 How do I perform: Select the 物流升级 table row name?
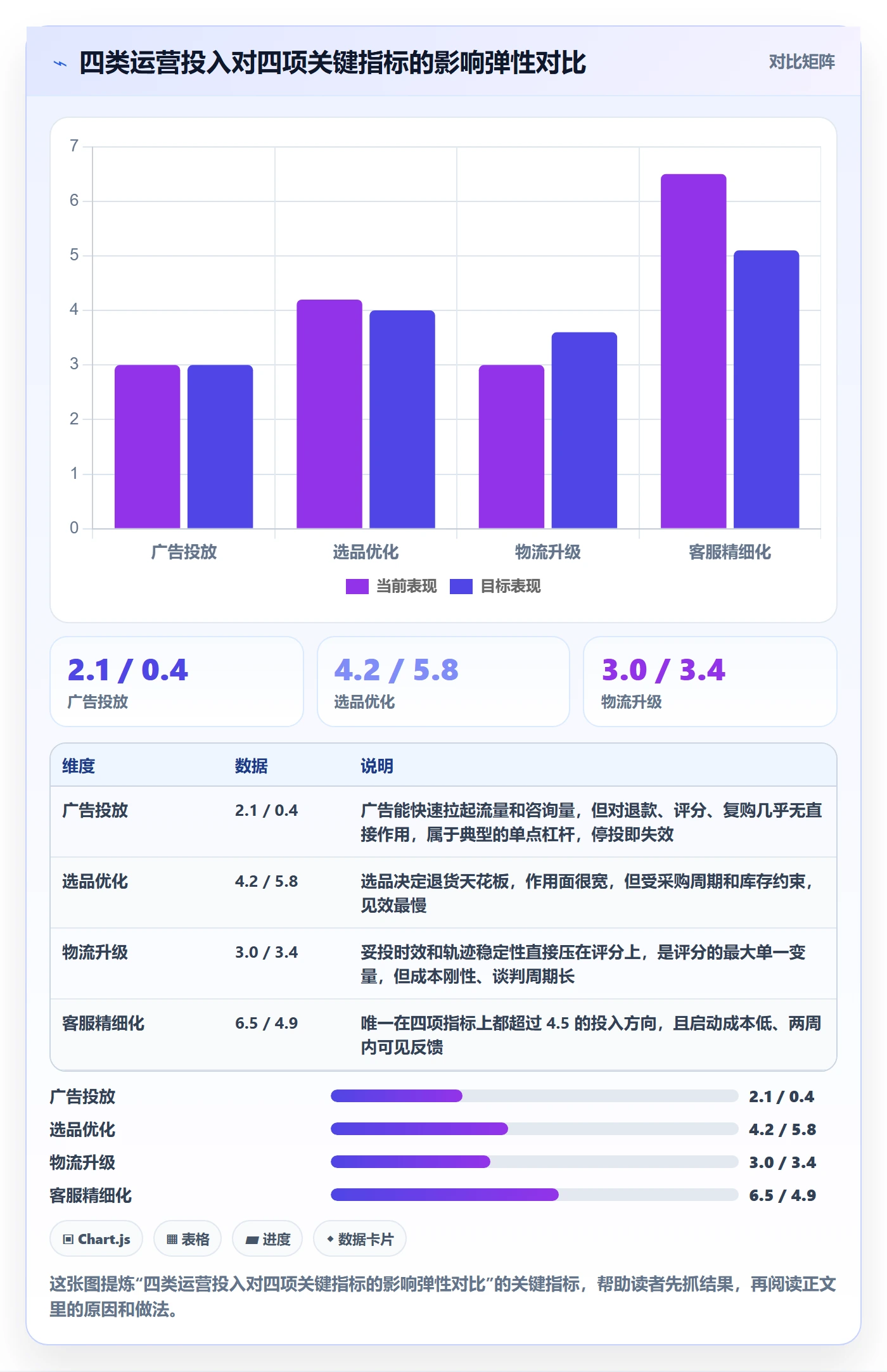coord(95,952)
